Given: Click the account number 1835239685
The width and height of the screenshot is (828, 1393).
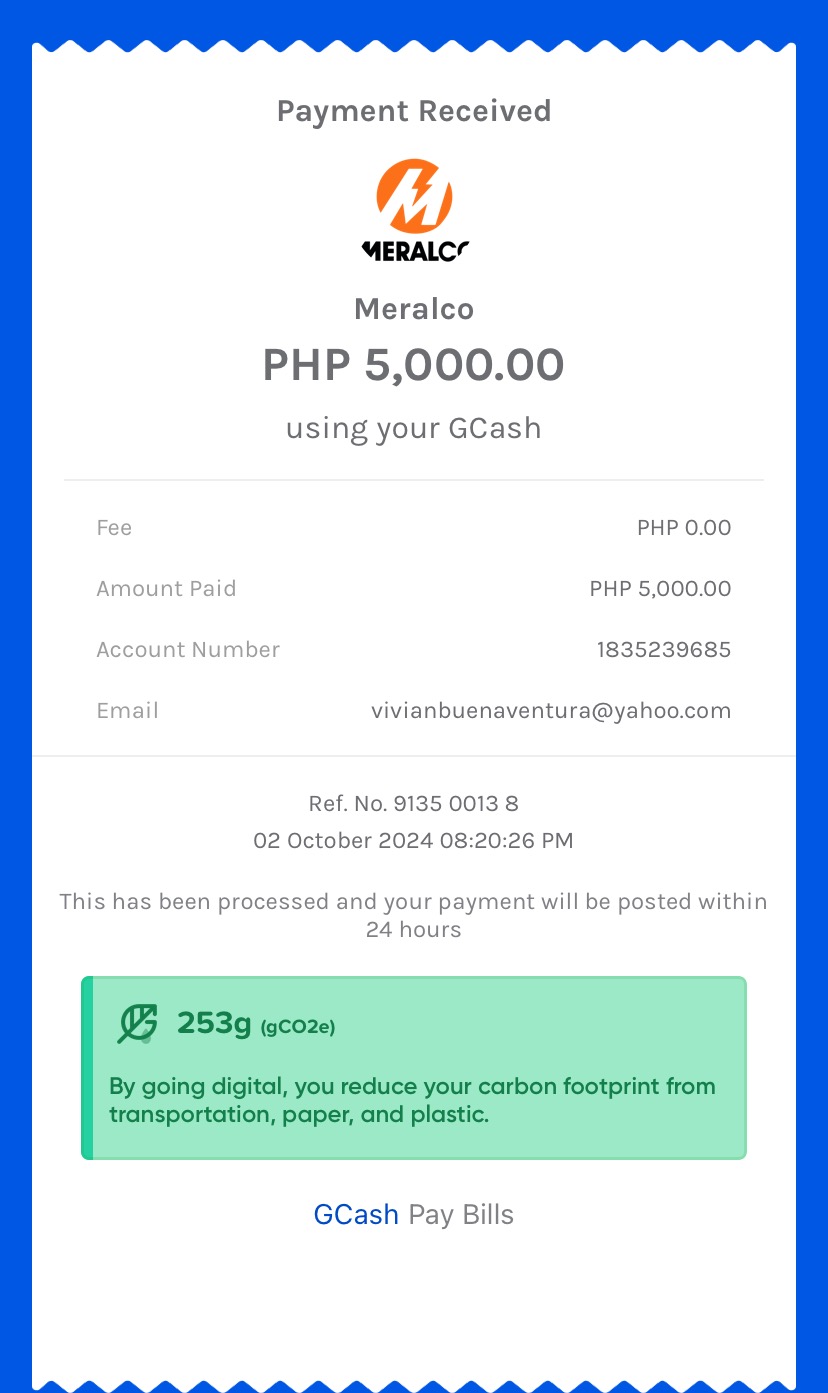Looking at the screenshot, I should click(x=663, y=650).
